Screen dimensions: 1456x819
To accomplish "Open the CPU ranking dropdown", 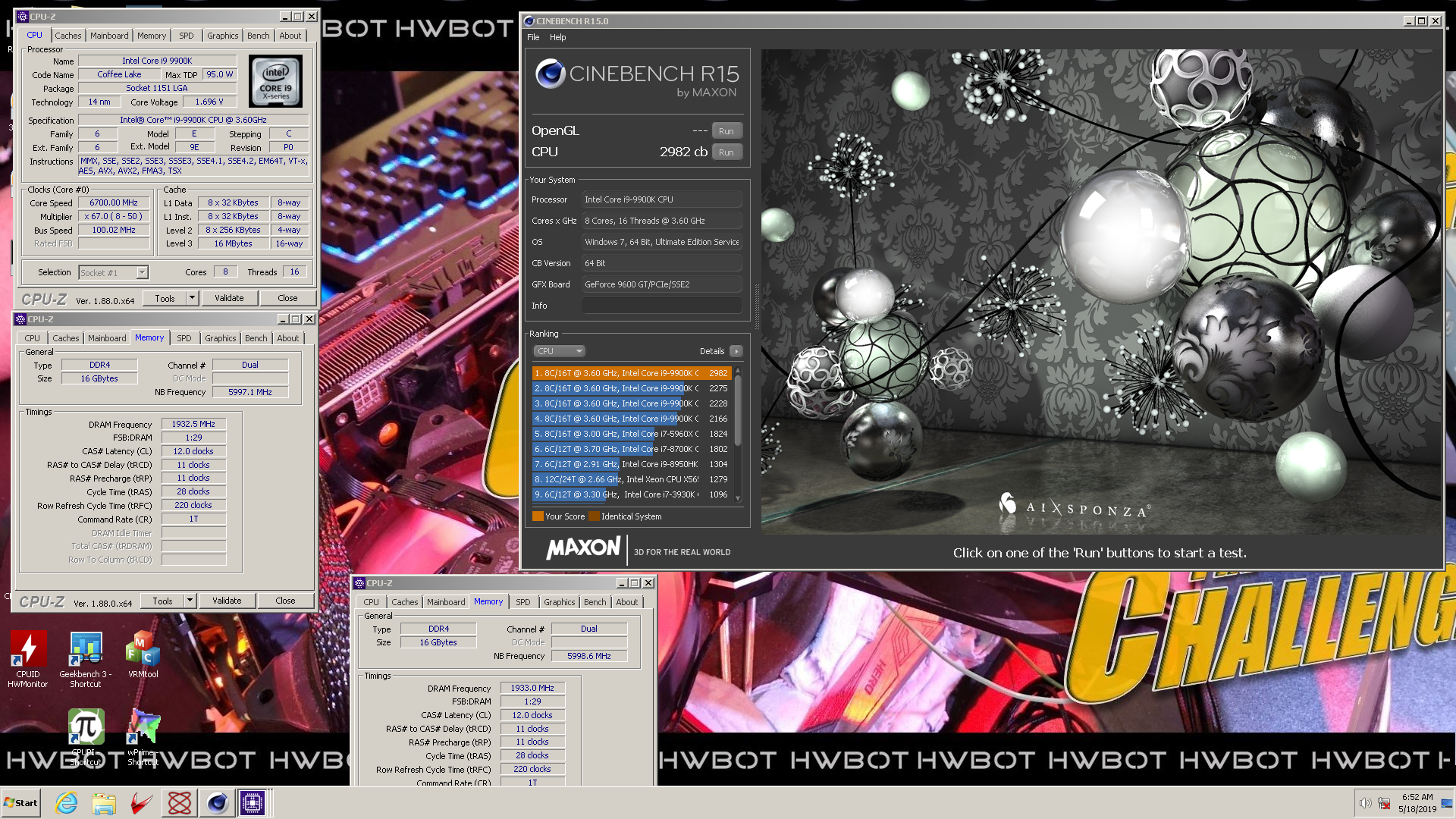I will click(x=559, y=351).
